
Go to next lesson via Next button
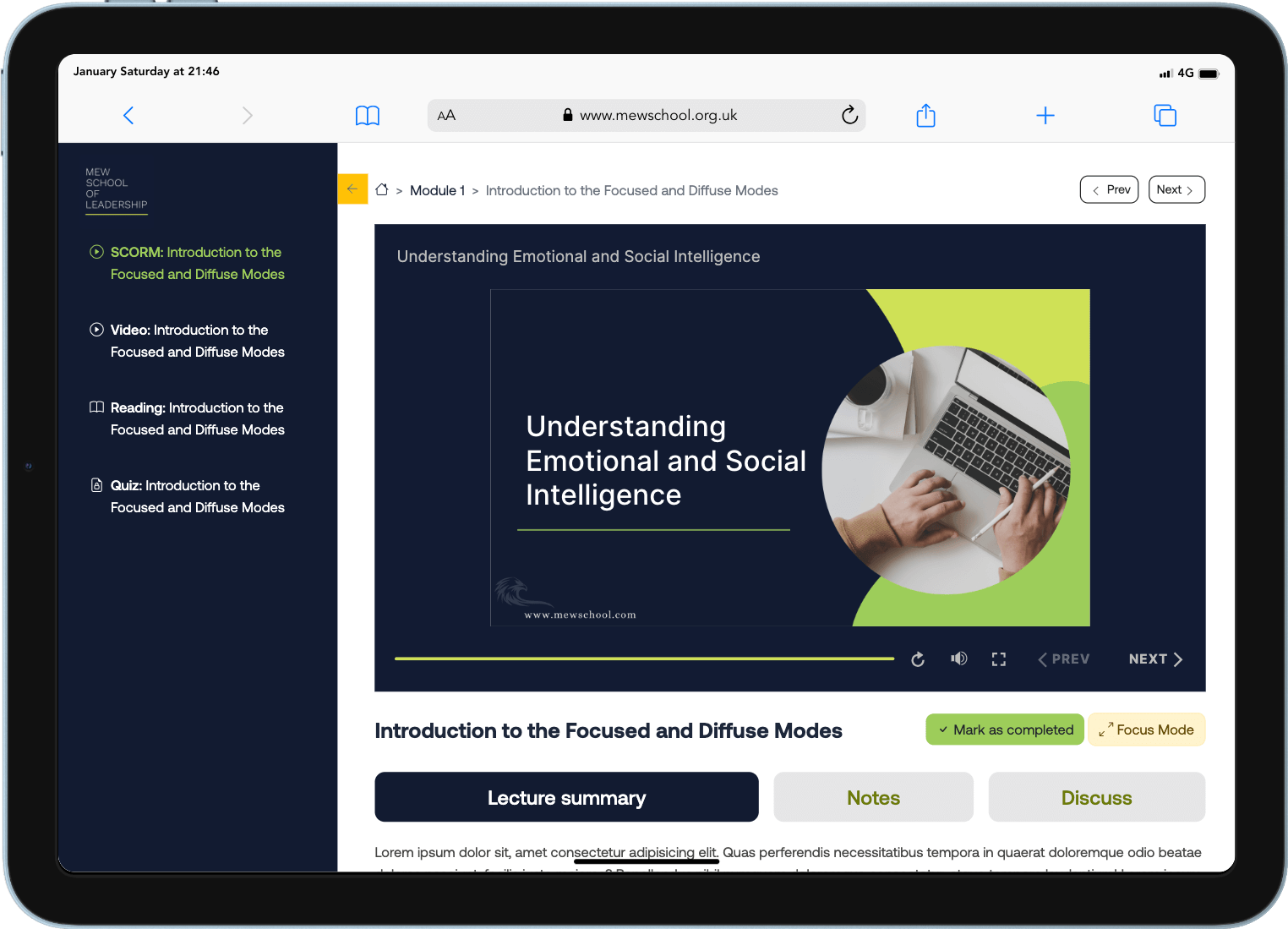[1176, 189]
